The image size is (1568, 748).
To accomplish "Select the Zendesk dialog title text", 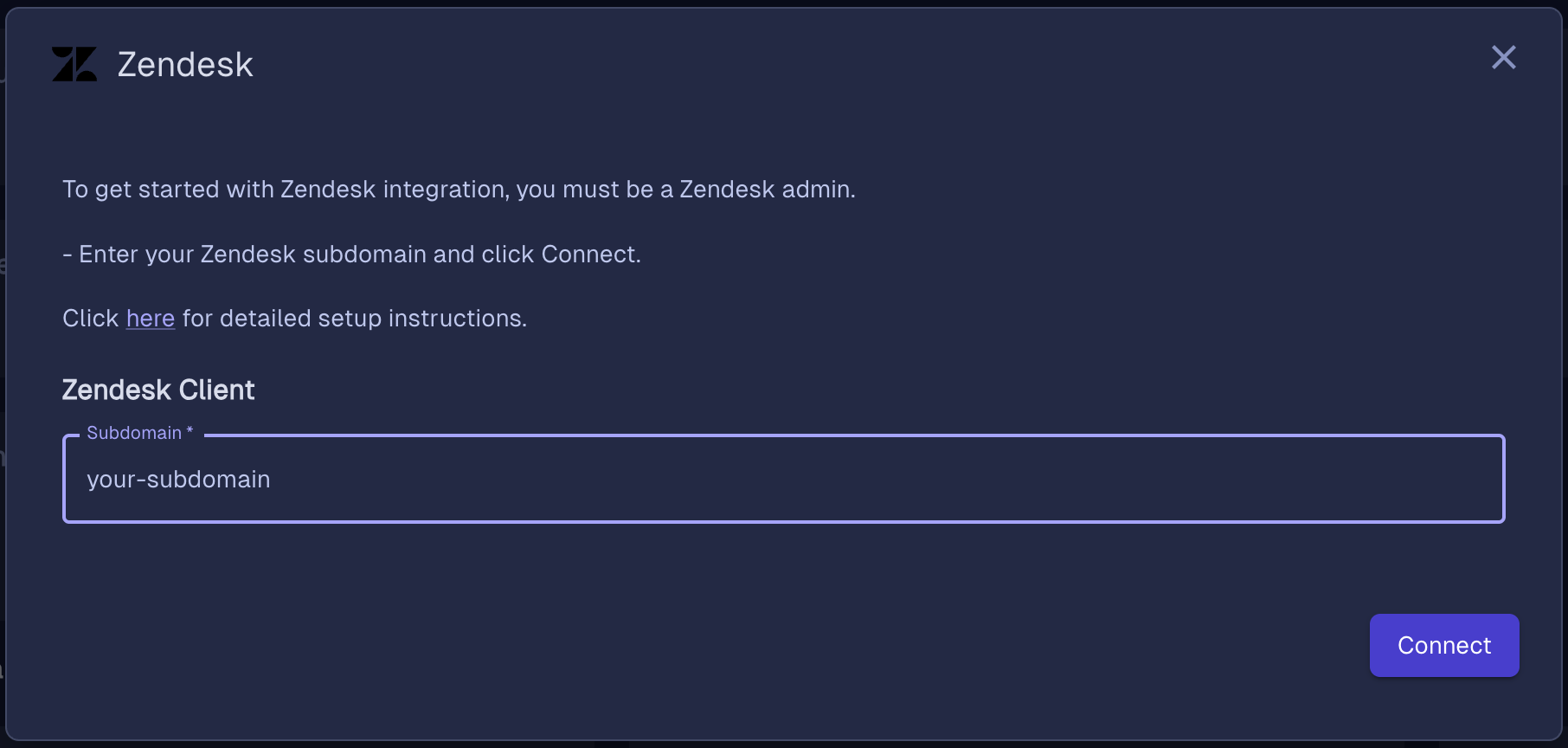I will click(x=185, y=65).
